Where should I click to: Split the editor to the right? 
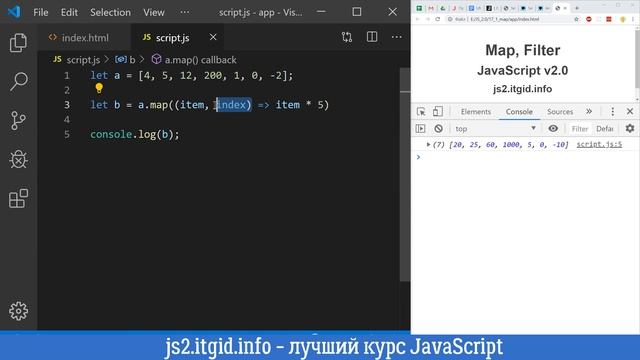coord(372,37)
